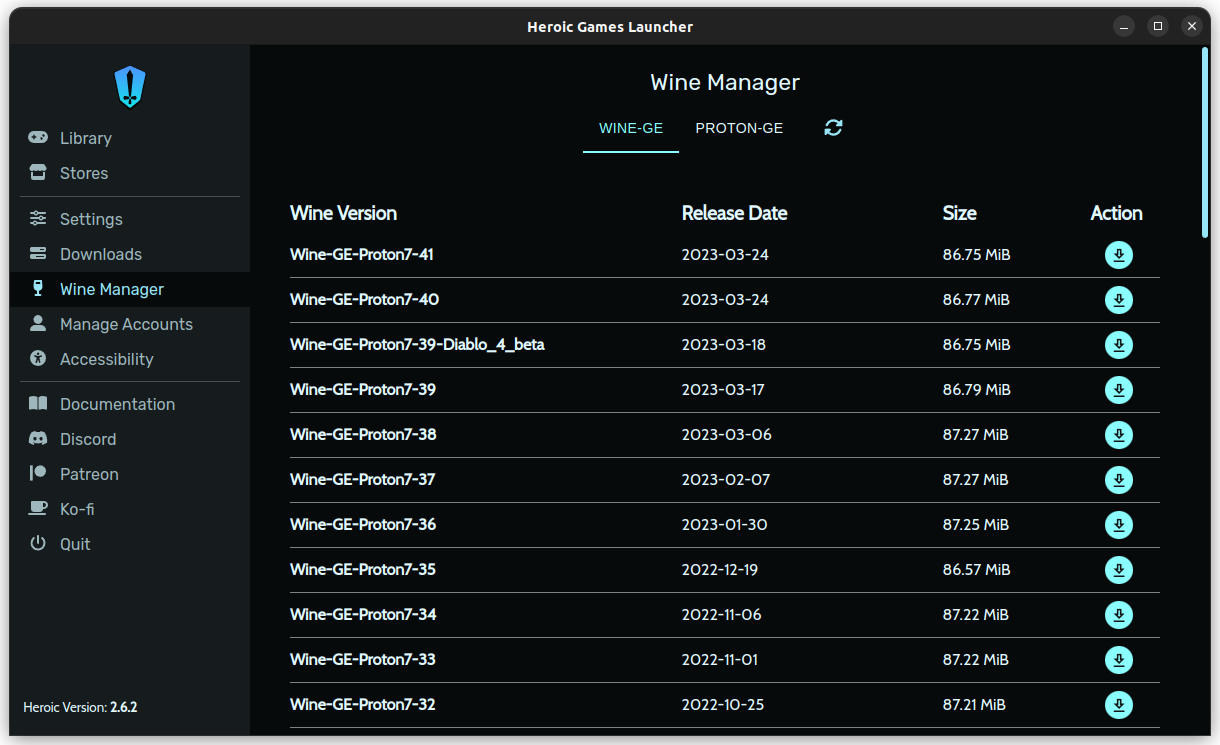Open the Patreon link

pos(130,474)
